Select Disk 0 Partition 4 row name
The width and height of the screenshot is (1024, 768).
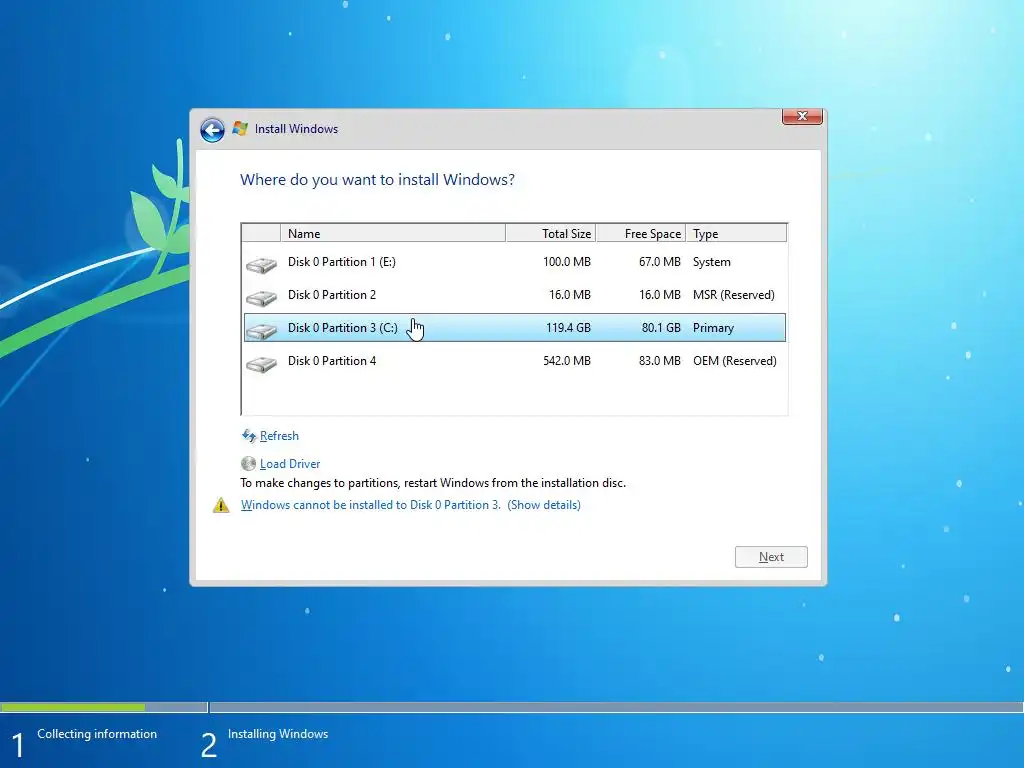coord(332,360)
